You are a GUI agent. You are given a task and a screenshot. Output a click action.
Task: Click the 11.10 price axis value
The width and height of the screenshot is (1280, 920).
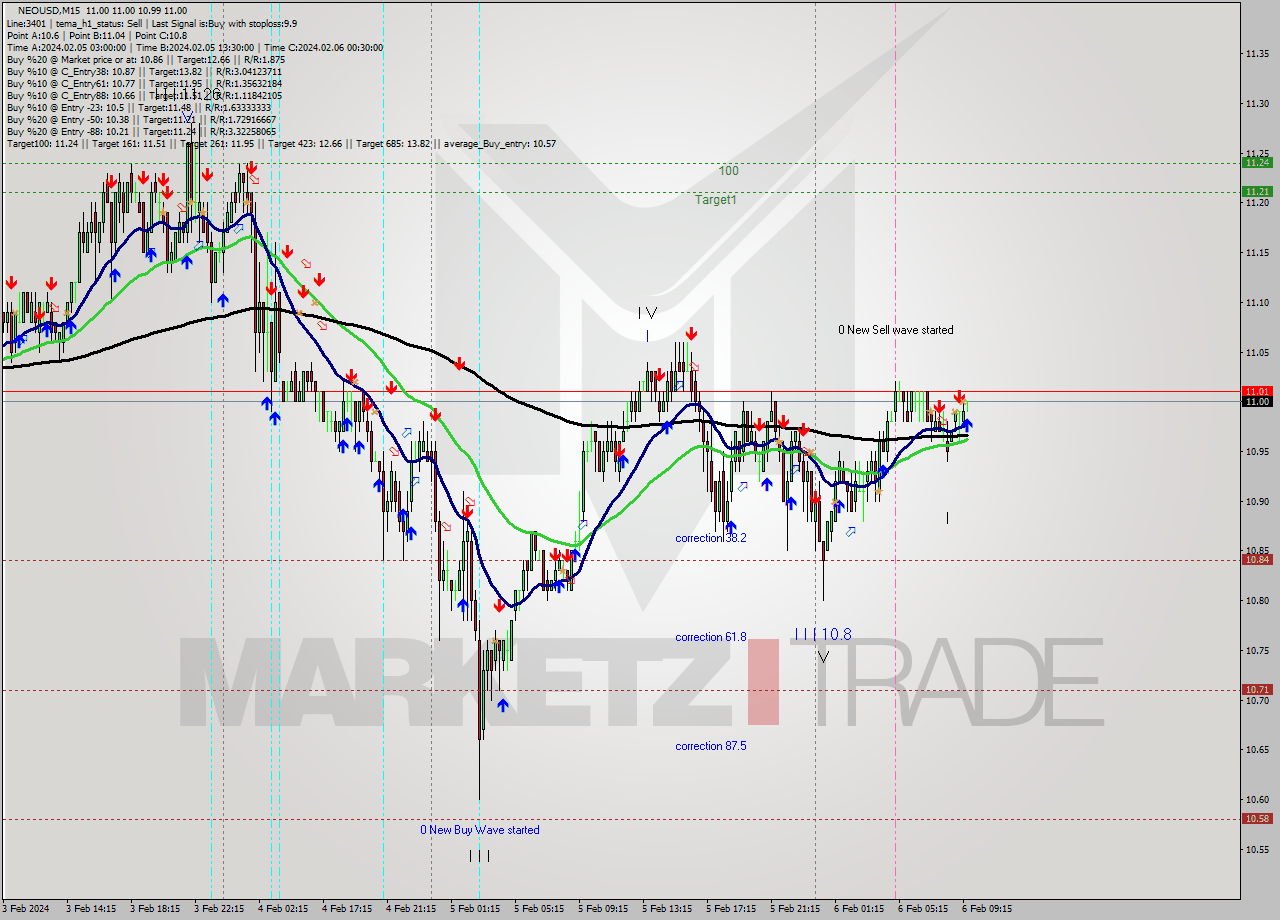[1257, 302]
